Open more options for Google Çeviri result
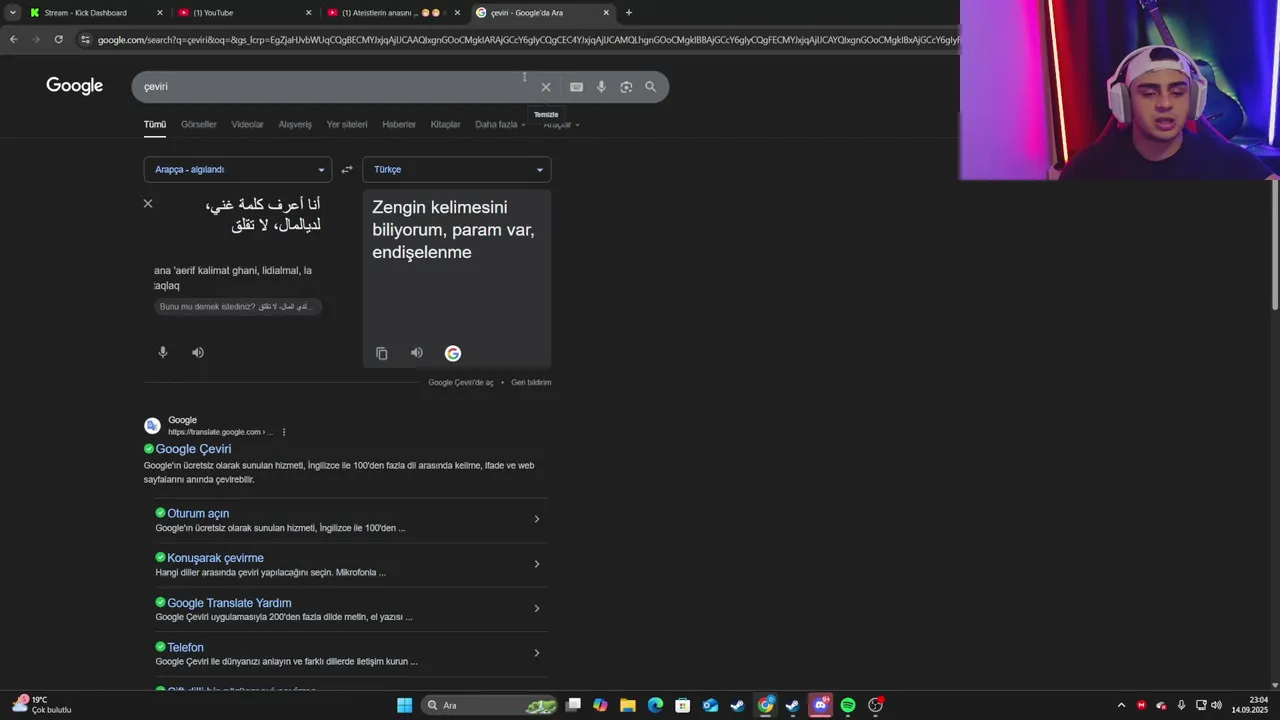The width and height of the screenshot is (1280, 720). click(284, 432)
